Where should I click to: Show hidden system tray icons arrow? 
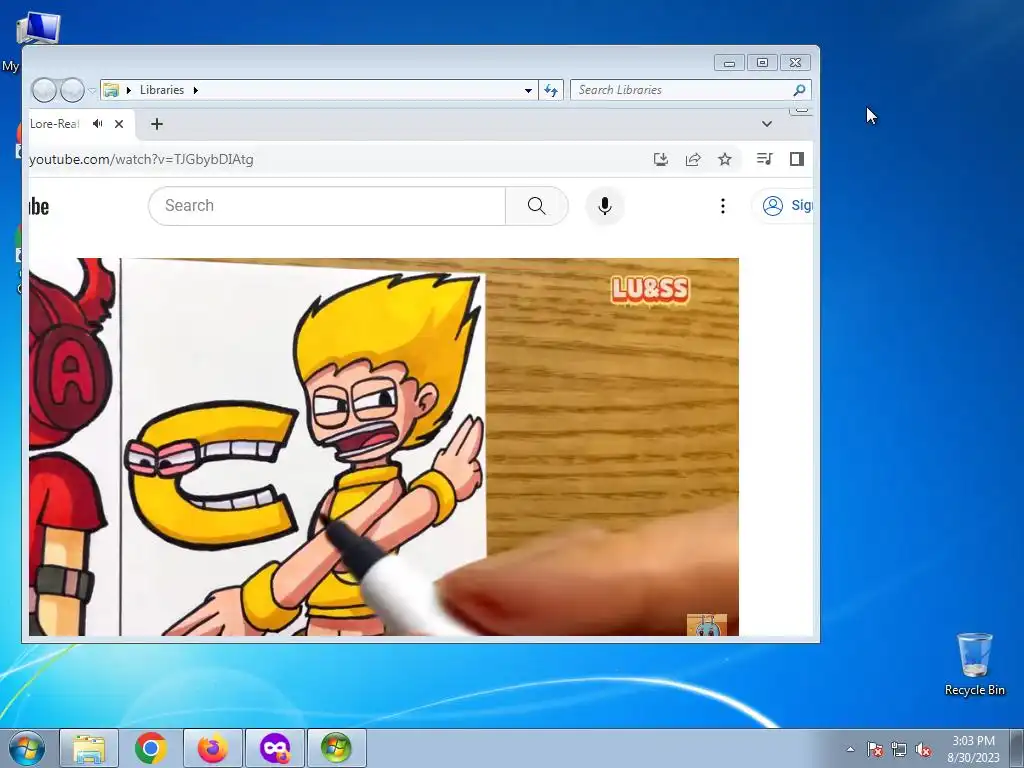click(x=850, y=749)
